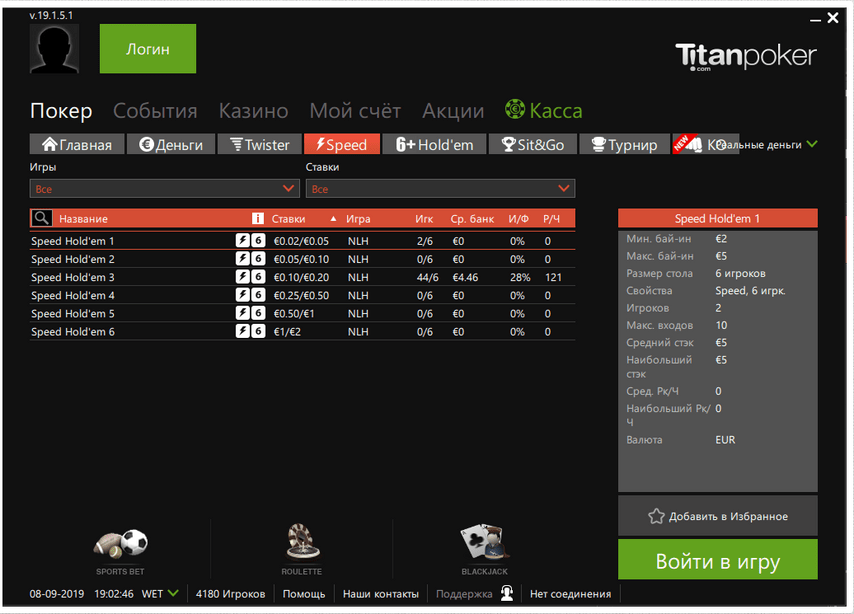Click the 4180 Игроков status

tap(230, 594)
